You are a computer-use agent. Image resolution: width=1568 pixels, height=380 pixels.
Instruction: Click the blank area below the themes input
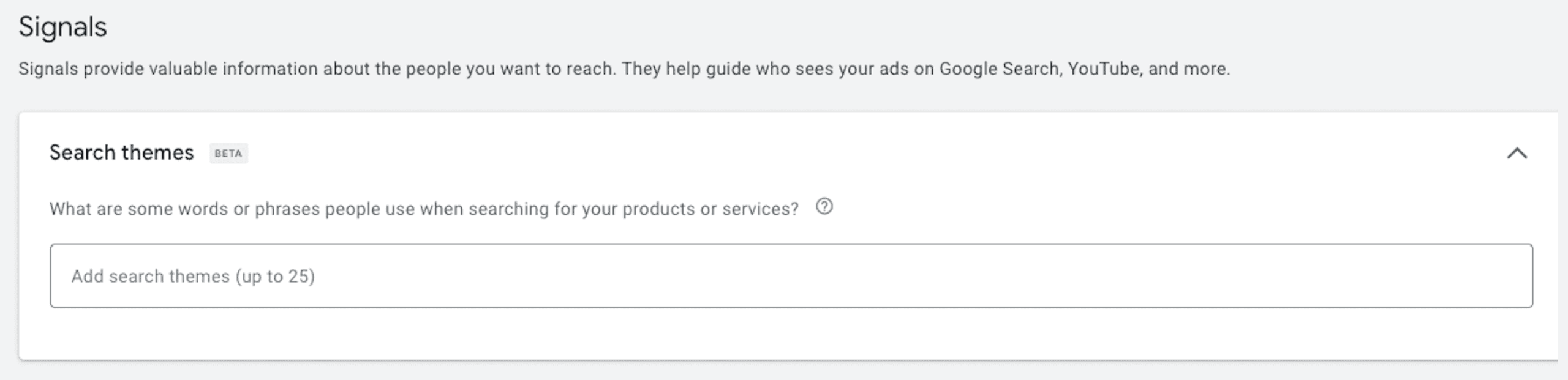[791, 333]
